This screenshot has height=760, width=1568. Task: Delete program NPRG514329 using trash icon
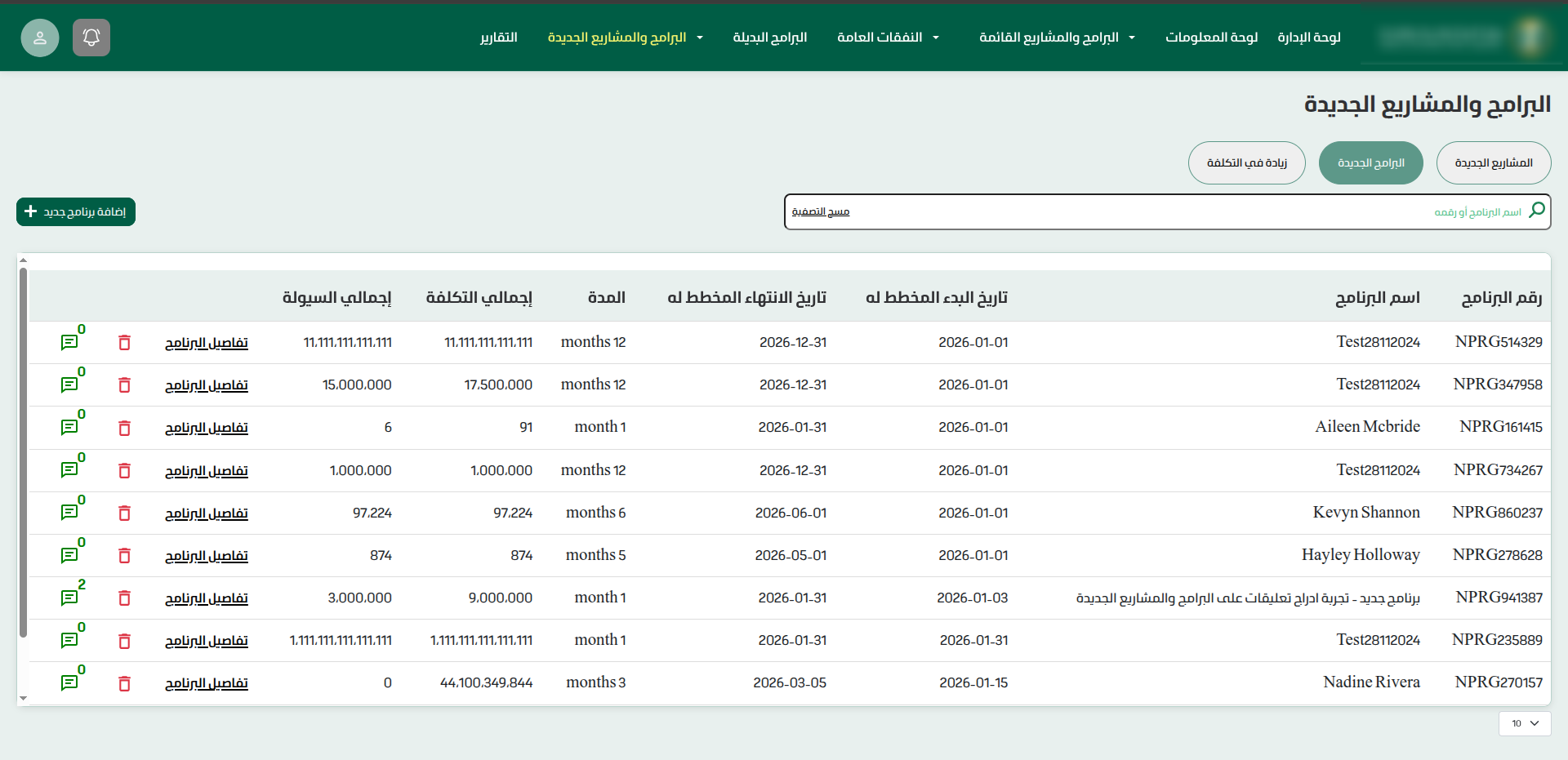click(124, 343)
